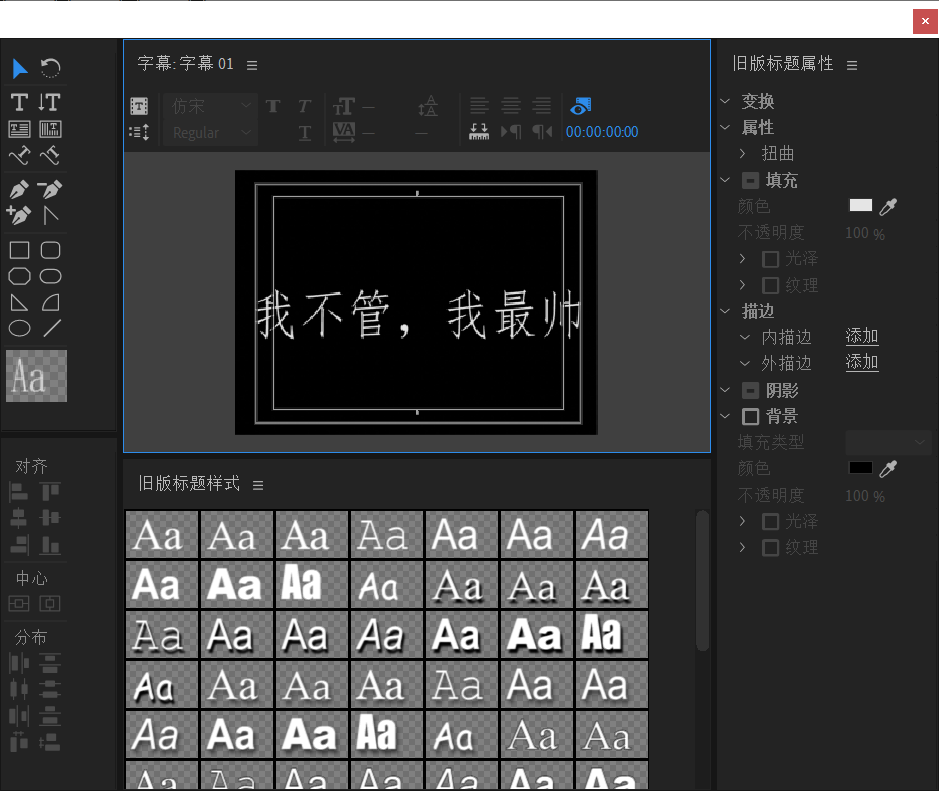Click the Roll/Crawl Options icon
Viewport: 939px width, 791px height.
coord(139,132)
